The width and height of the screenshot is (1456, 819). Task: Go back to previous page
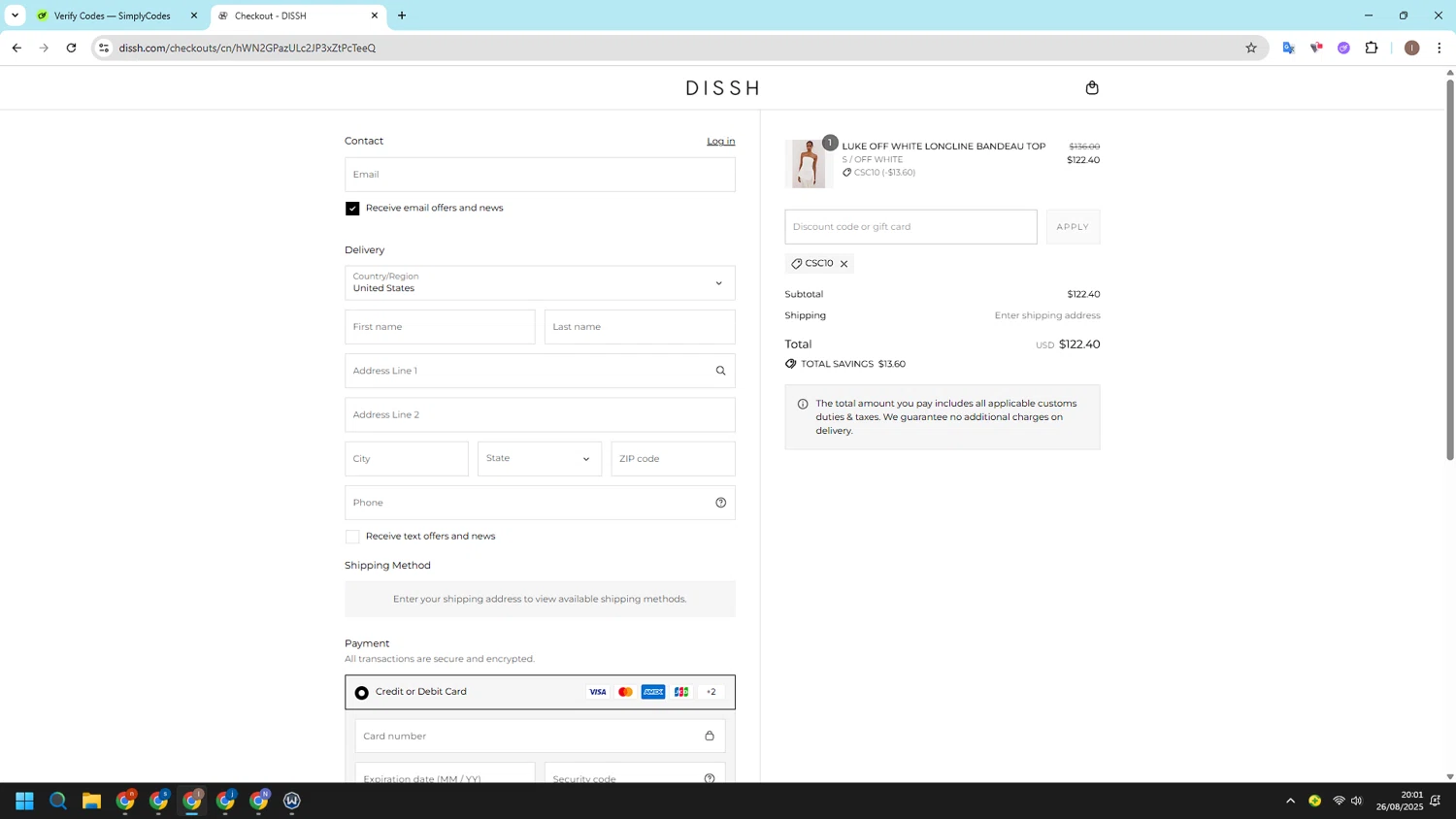17,48
